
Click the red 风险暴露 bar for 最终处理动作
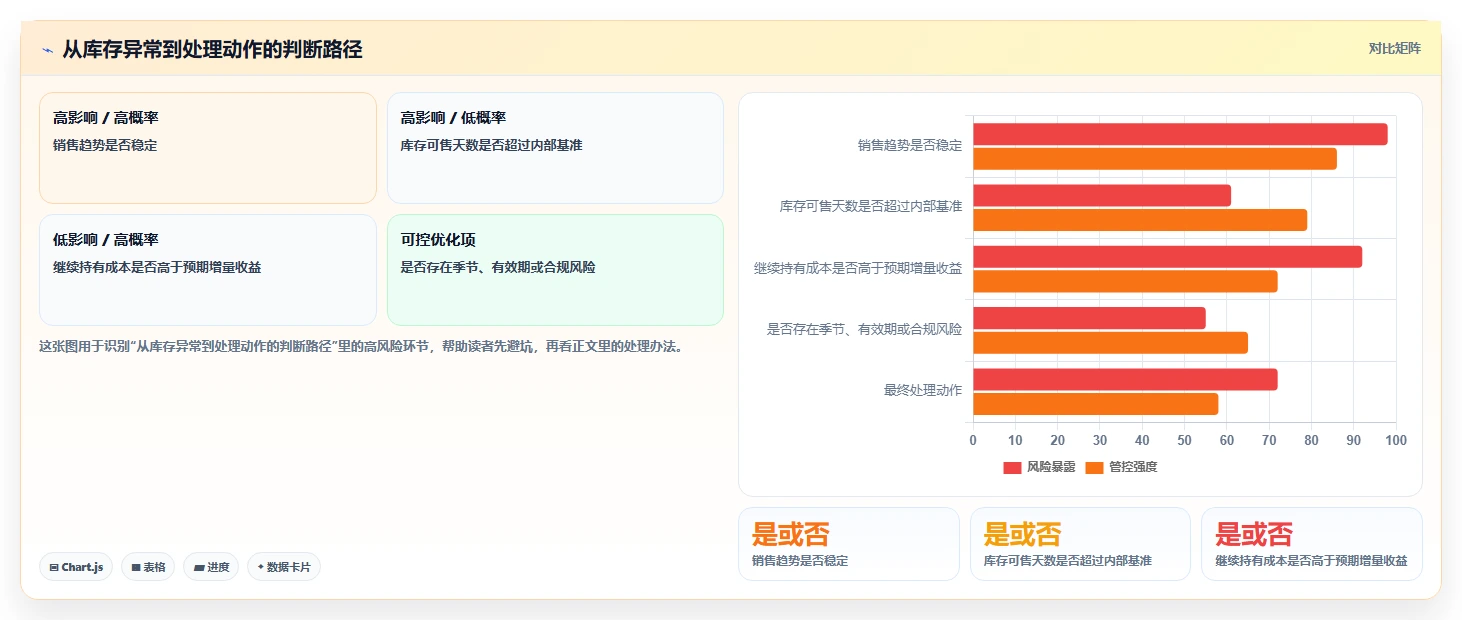pos(1125,379)
